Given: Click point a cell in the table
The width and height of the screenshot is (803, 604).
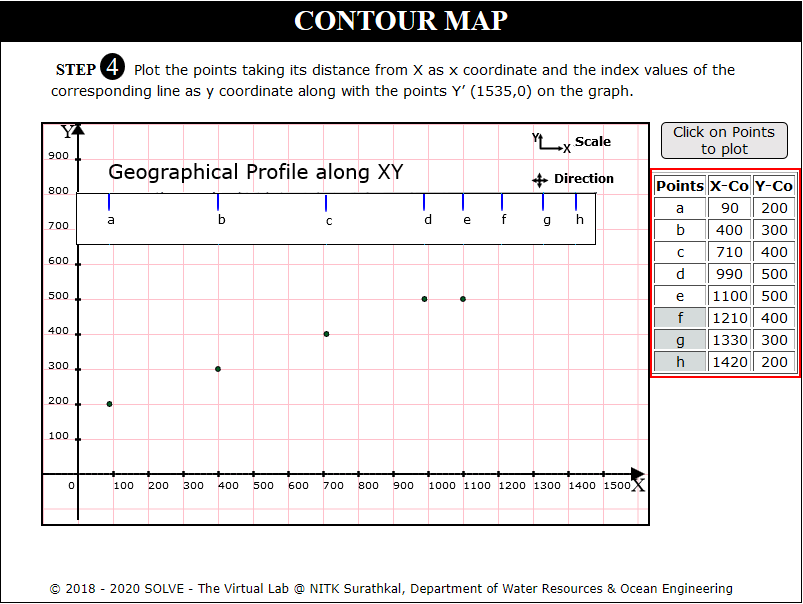Looking at the screenshot, I should [680, 208].
